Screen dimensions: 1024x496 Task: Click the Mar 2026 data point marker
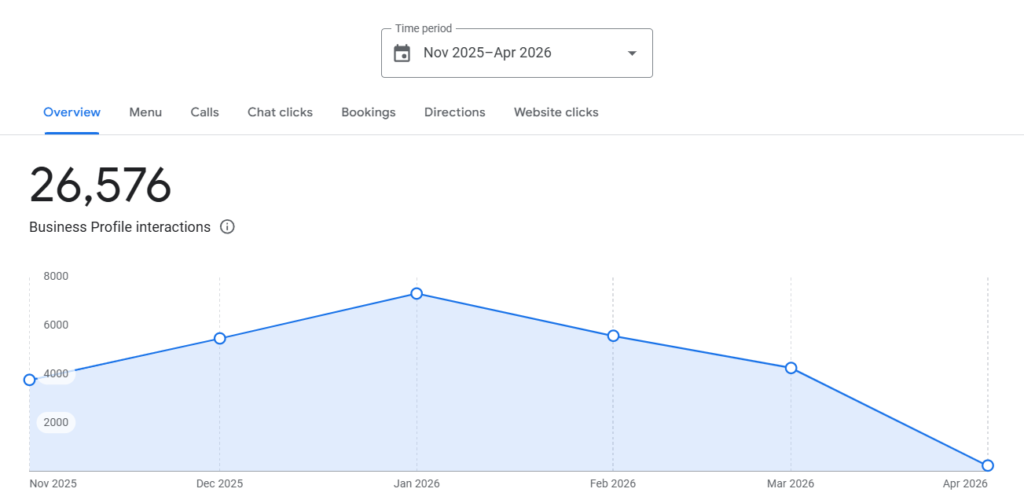[791, 368]
